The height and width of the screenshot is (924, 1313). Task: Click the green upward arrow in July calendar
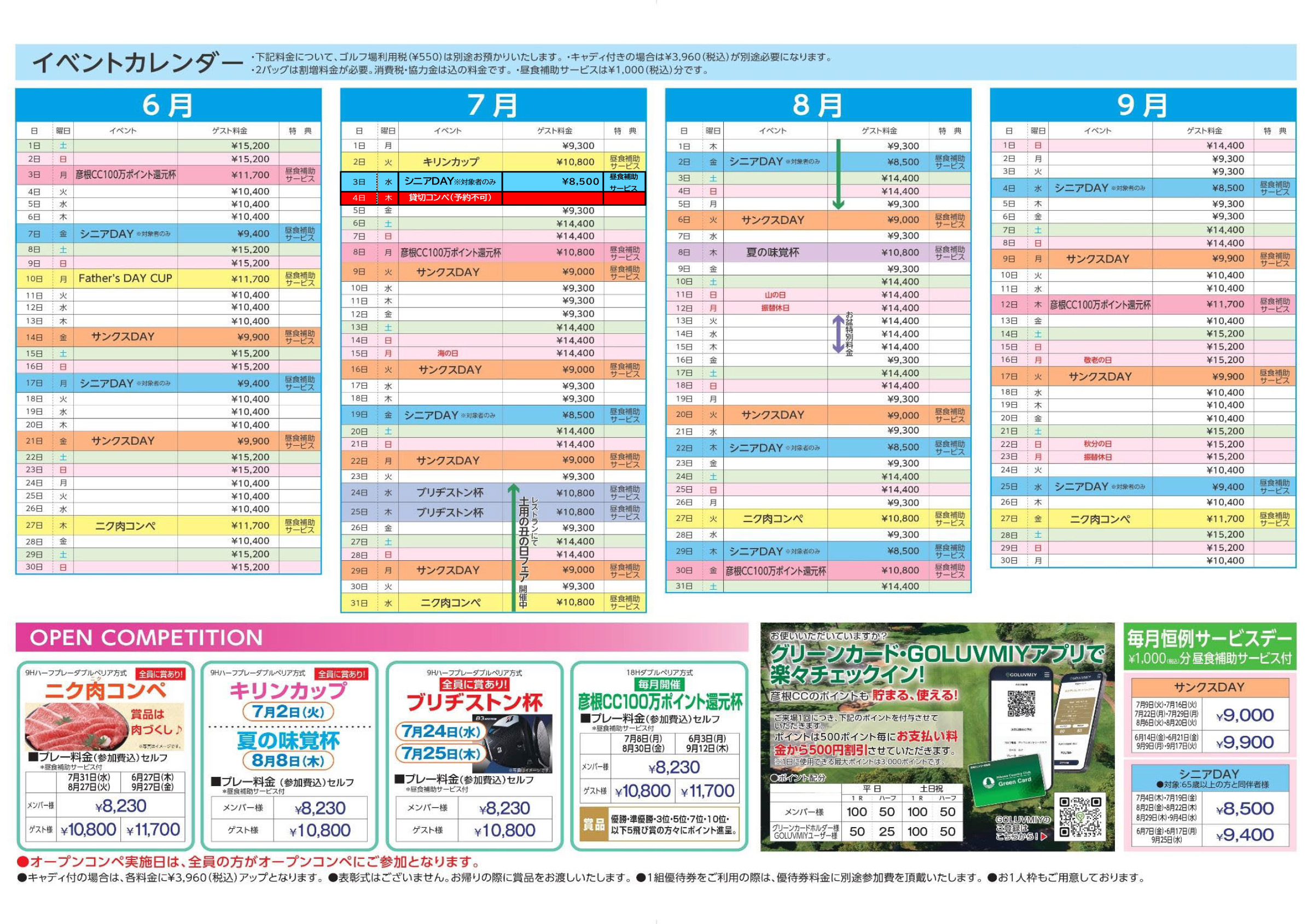coord(513,546)
